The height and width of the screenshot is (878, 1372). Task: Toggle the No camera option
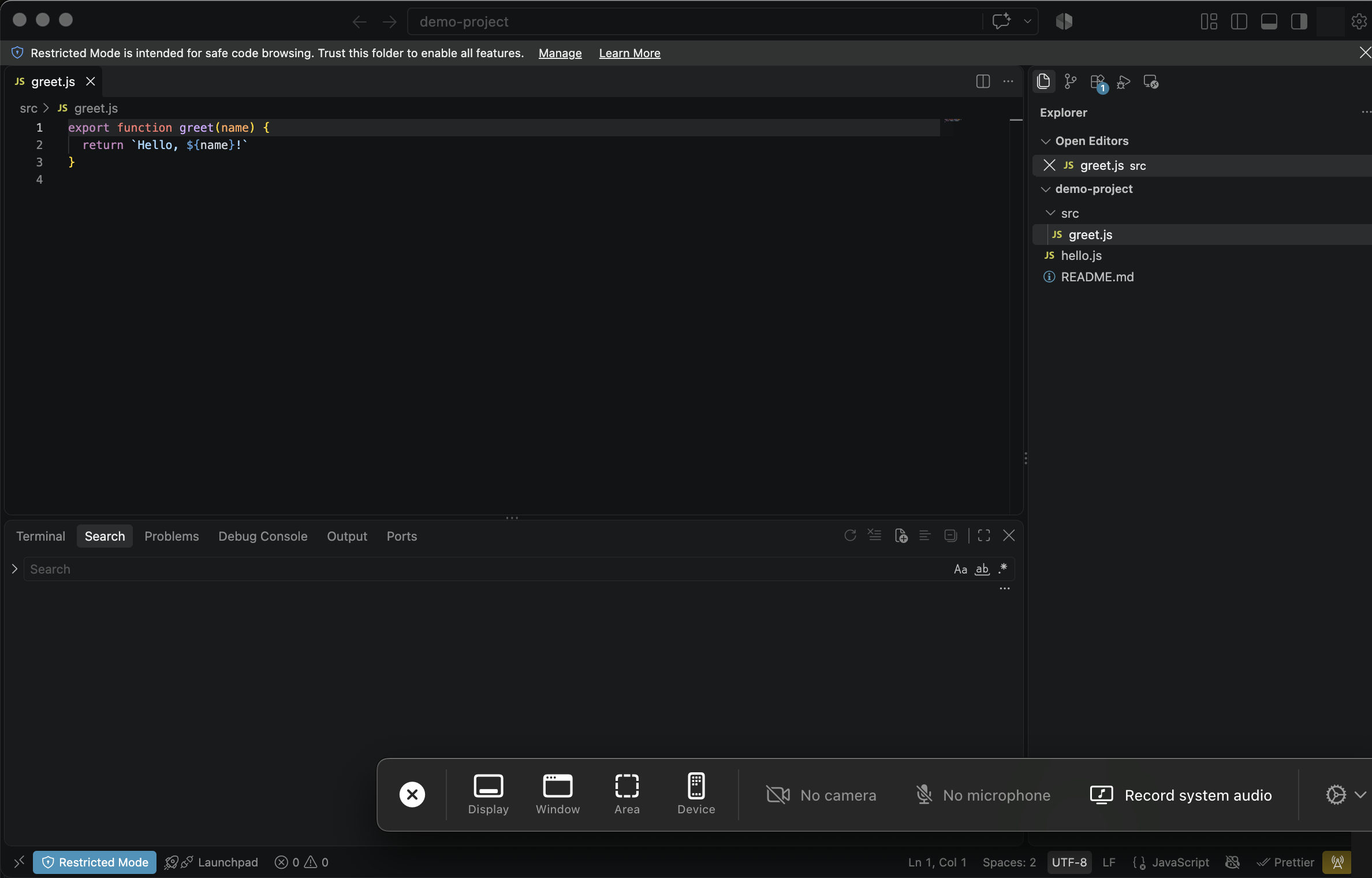pos(821,795)
